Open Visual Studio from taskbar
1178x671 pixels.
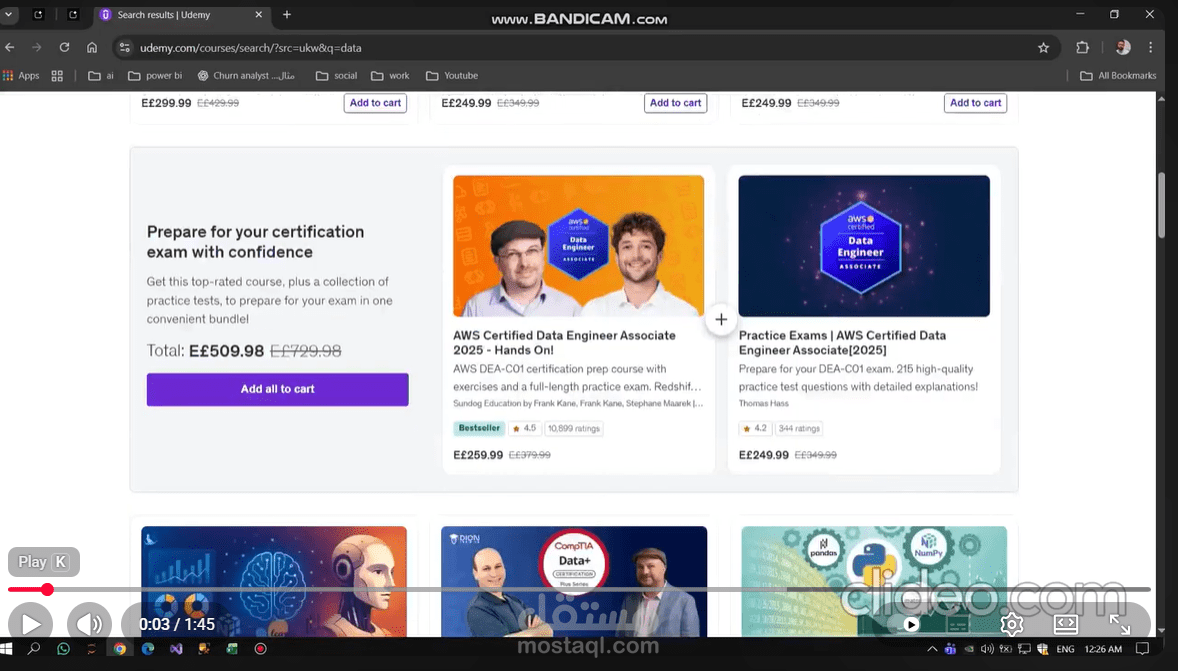[x=176, y=648]
